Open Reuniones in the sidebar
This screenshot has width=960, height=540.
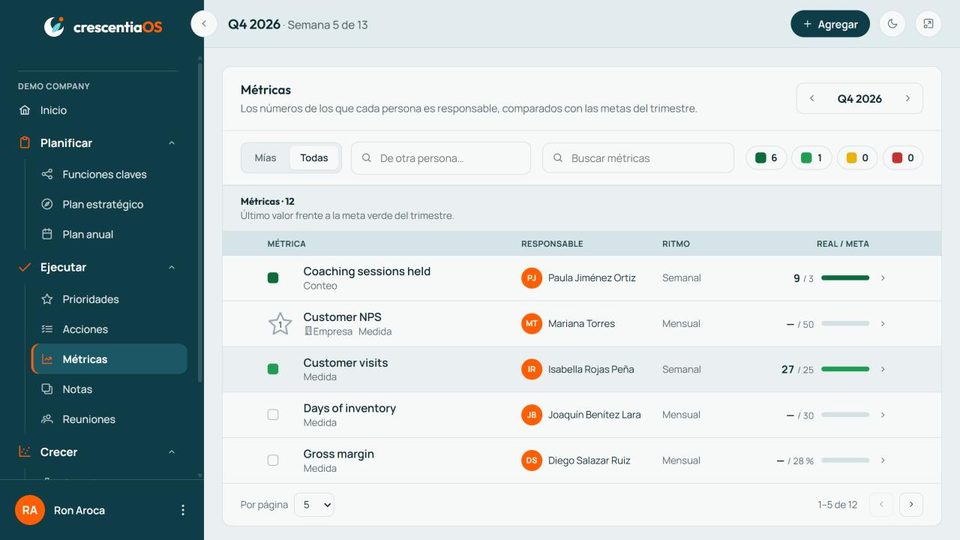(109, 419)
